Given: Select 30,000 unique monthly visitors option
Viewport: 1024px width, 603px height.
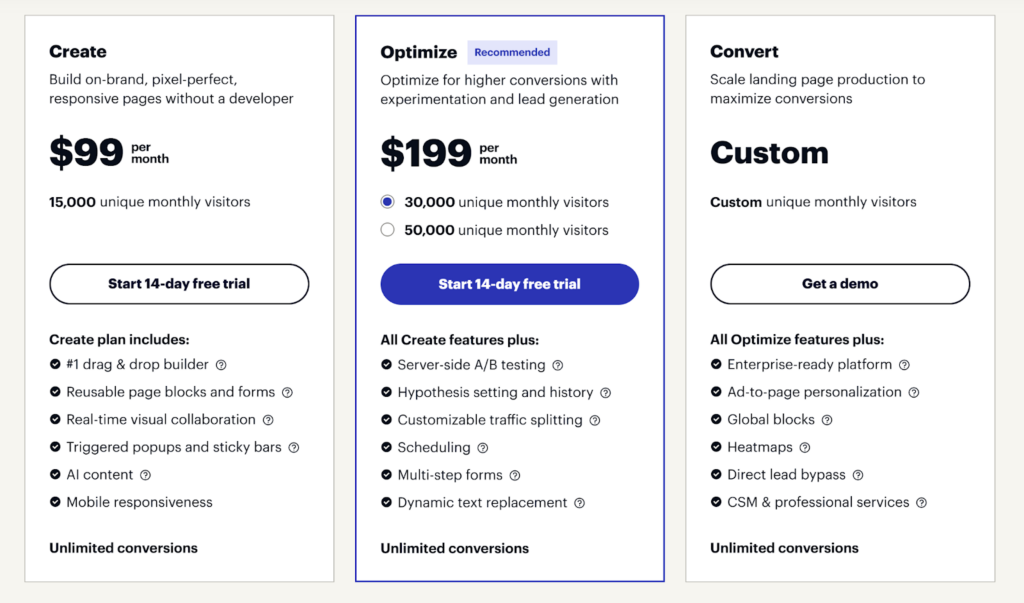Looking at the screenshot, I should [x=387, y=202].
